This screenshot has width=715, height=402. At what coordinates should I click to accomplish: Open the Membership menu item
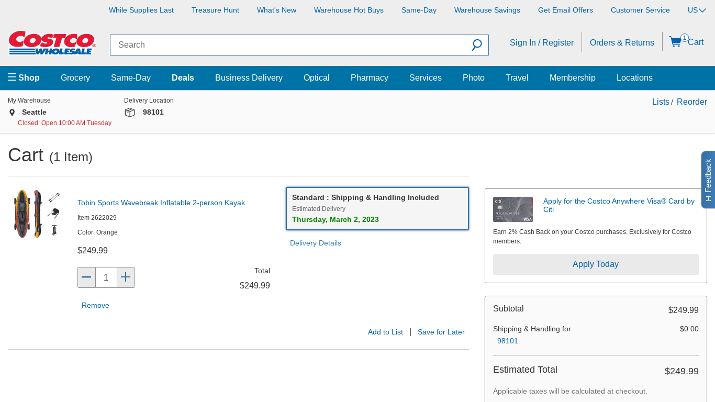pyautogui.click(x=572, y=77)
